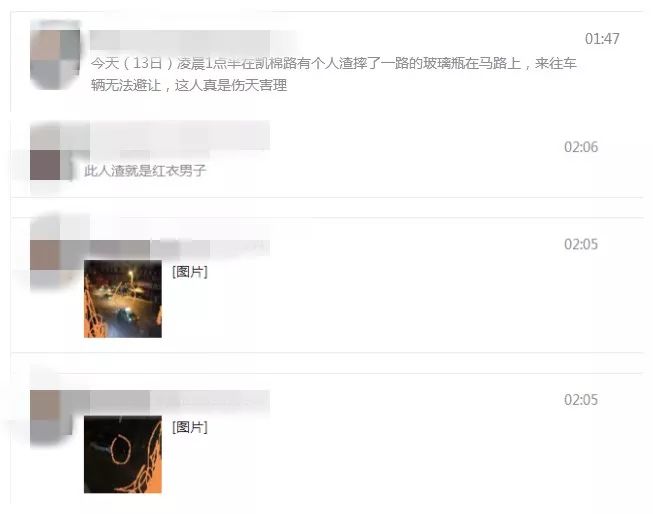
Task: Click the last 02:05 timestamp
Action: (x=581, y=400)
